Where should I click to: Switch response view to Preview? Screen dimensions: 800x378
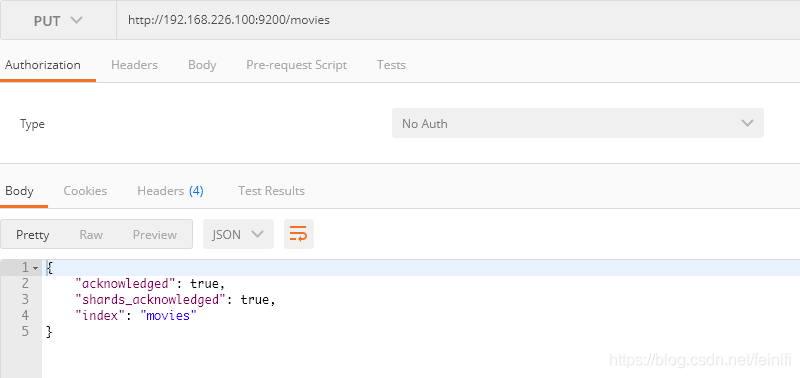(155, 235)
